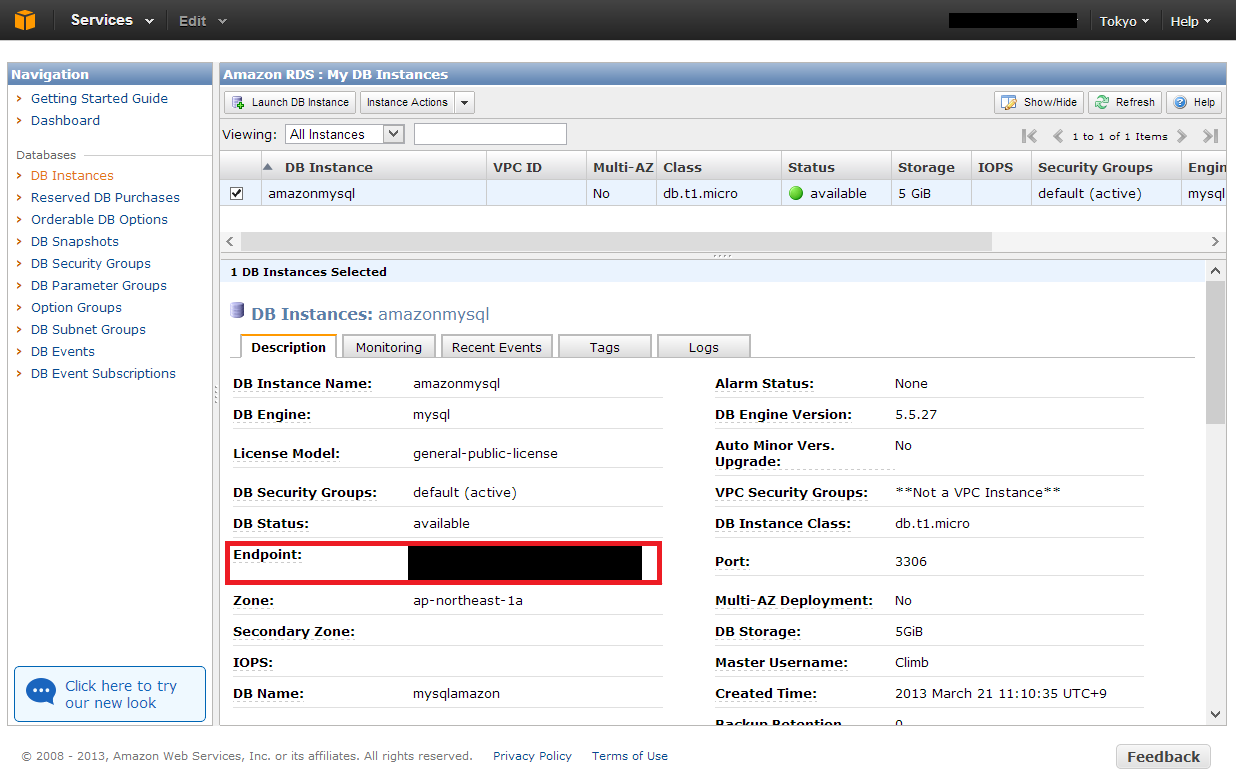Screen dimensions: 1236x772
Task: Open the Recent Events tab
Action: [497, 347]
